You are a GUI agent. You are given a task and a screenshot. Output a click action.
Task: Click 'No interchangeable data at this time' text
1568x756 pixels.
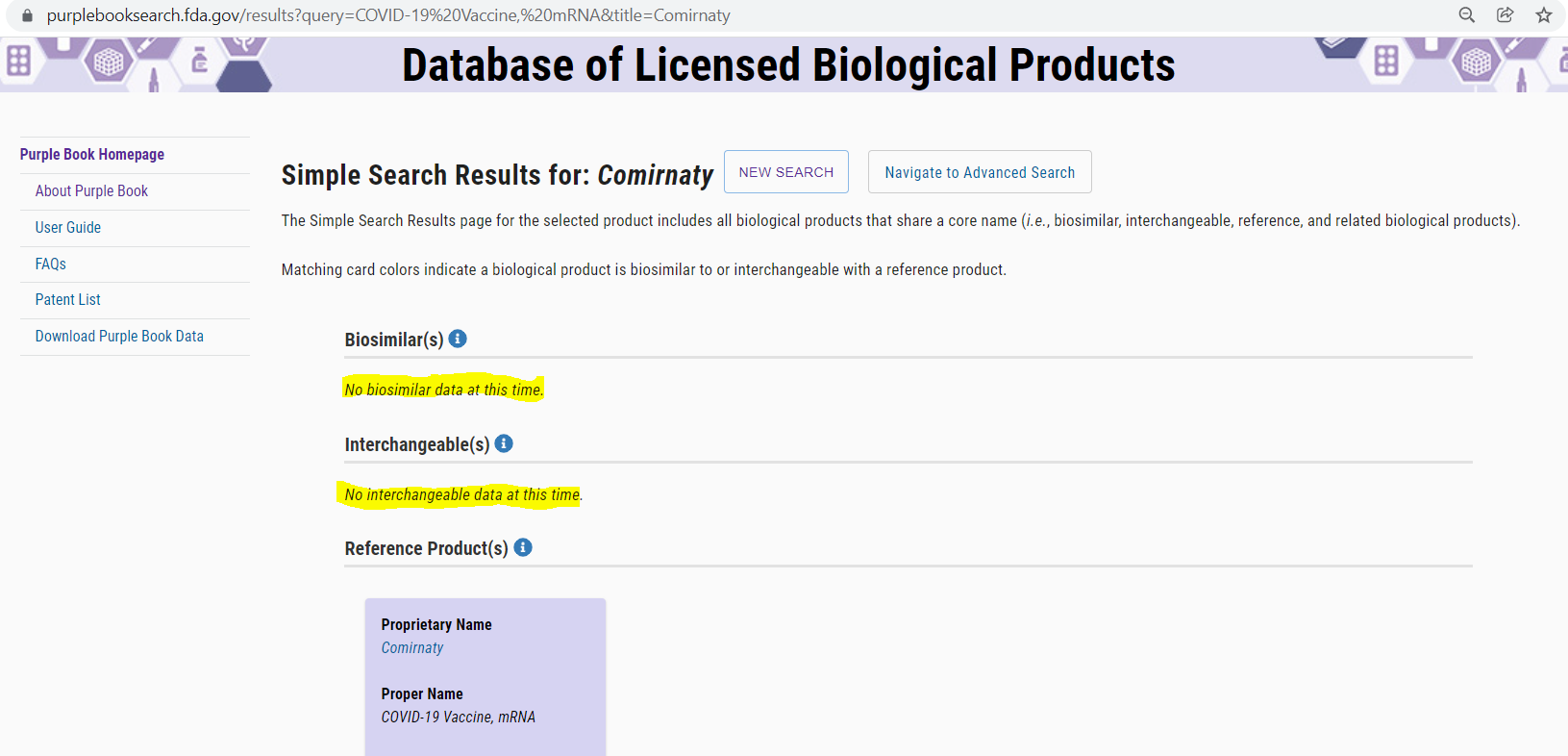(x=463, y=494)
